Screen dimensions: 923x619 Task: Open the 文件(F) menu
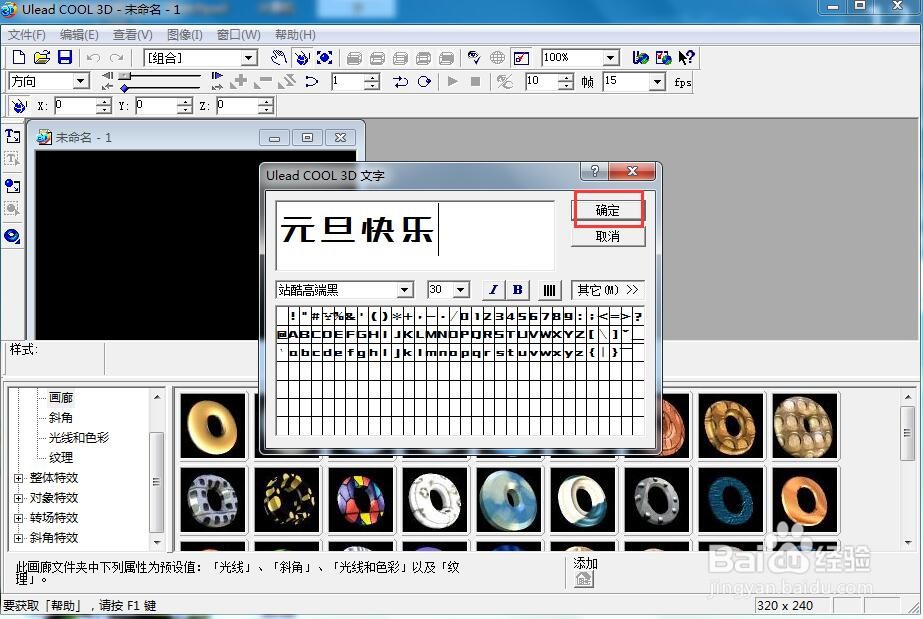pos(26,35)
